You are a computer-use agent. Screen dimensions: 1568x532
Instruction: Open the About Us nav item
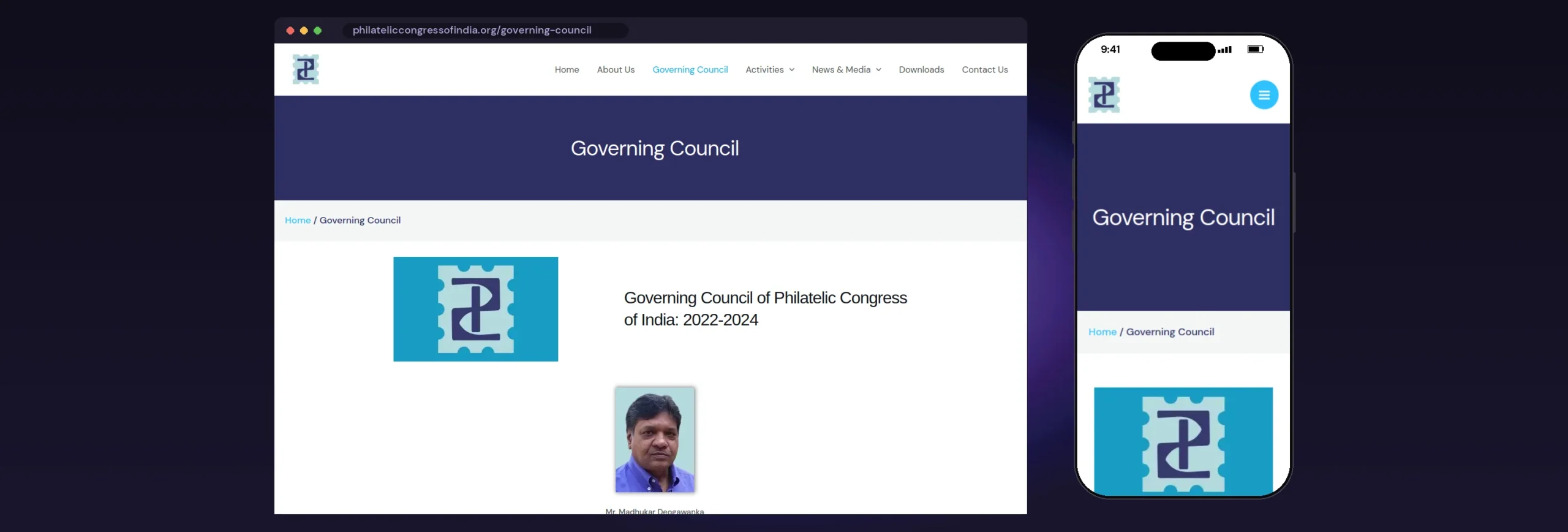pos(616,70)
